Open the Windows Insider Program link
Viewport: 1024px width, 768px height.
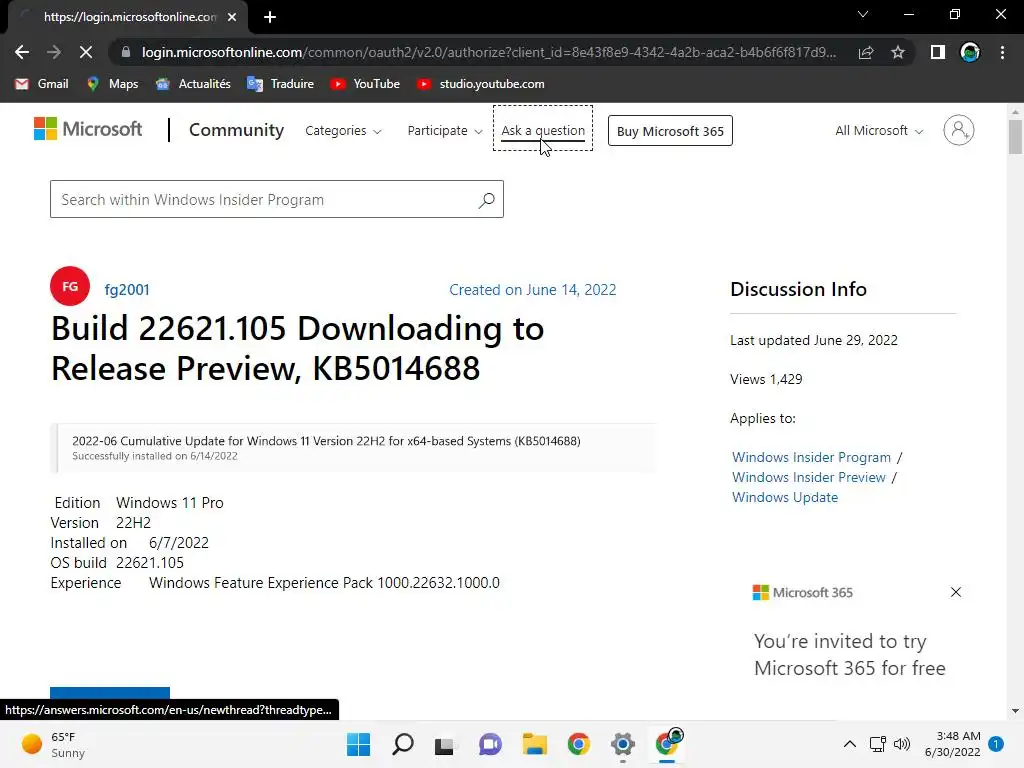[x=811, y=457]
